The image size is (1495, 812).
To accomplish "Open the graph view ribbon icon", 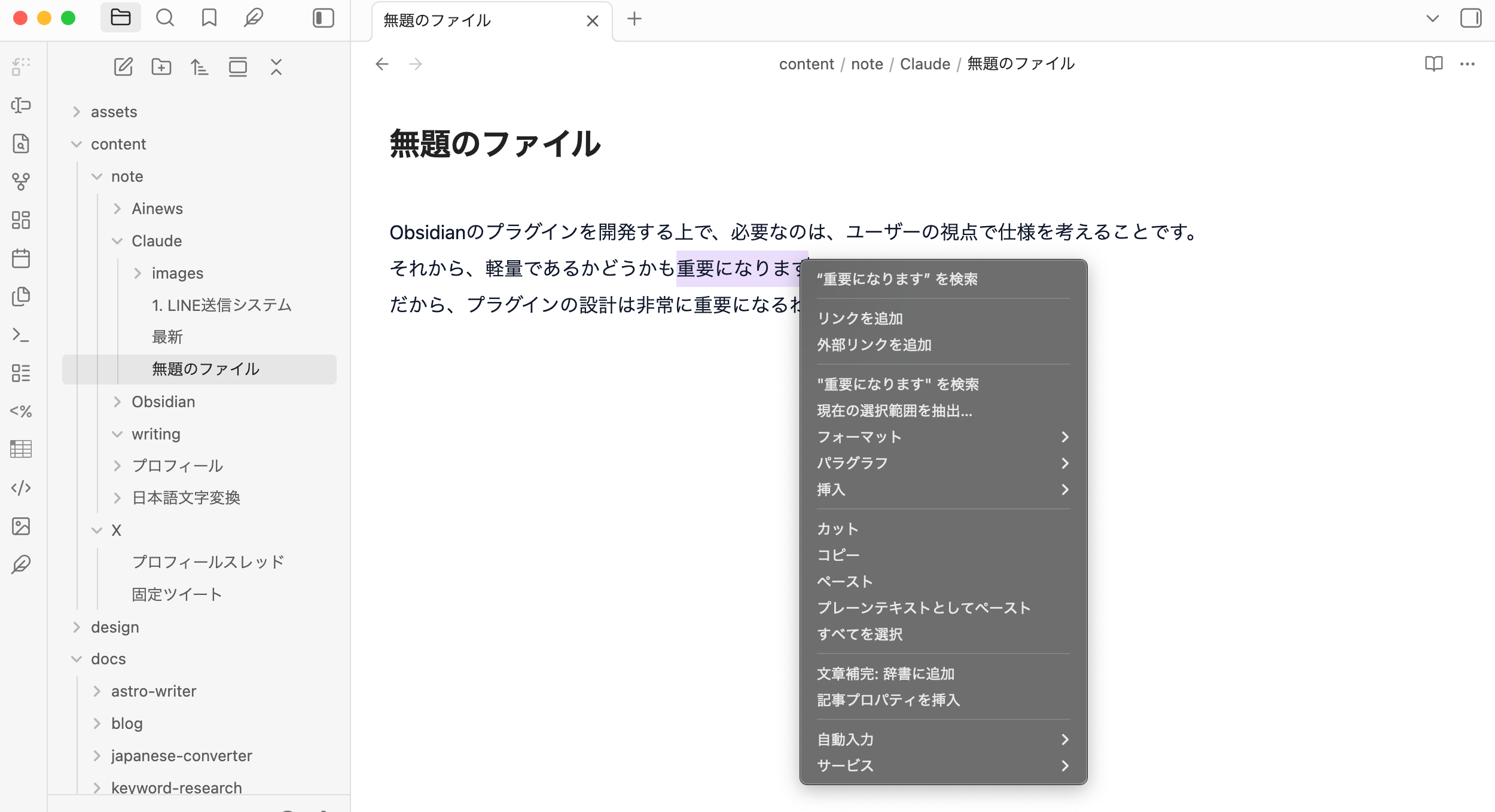I will (x=21, y=182).
